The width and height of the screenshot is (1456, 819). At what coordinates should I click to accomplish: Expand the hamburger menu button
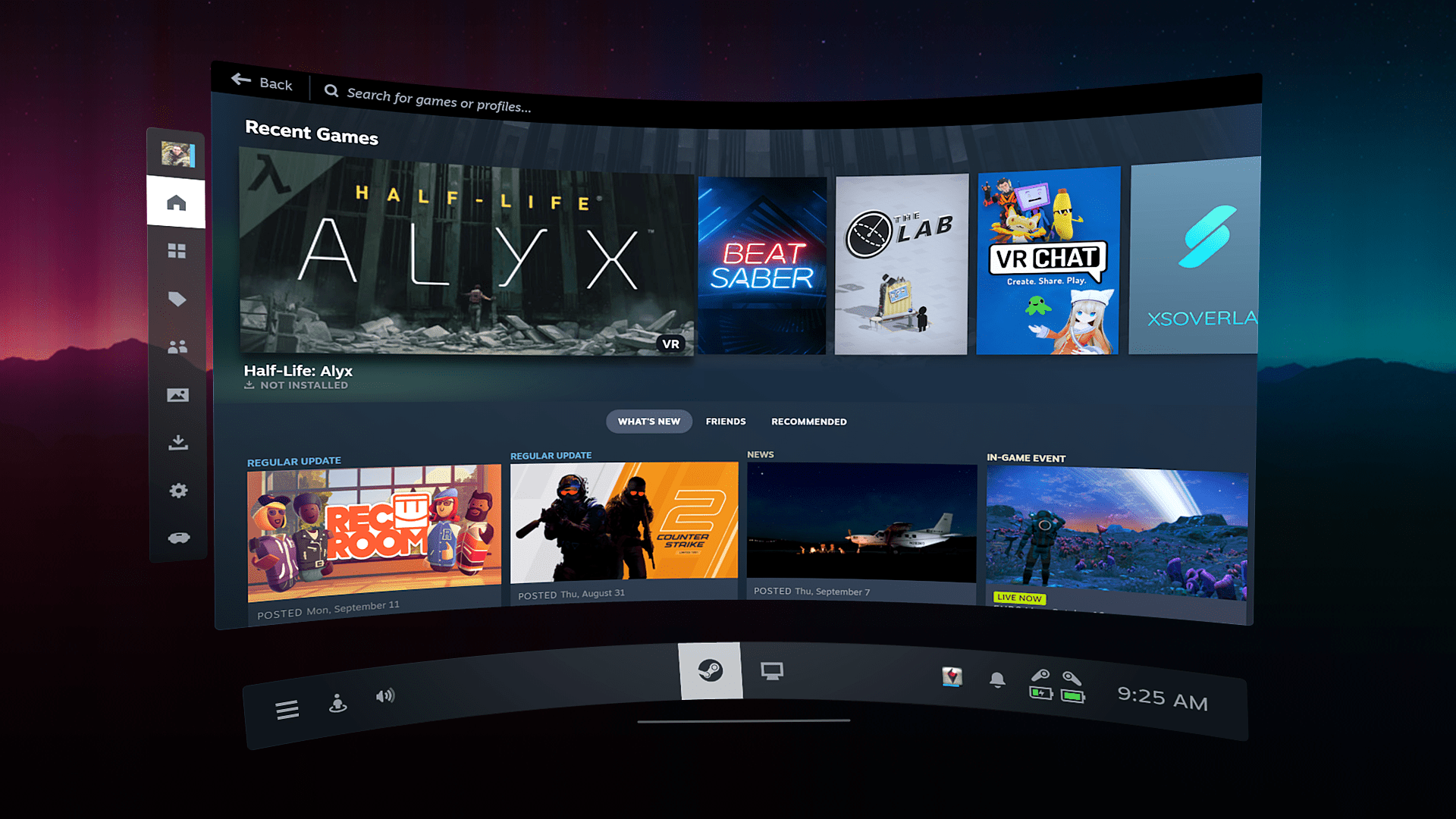click(287, 707)
